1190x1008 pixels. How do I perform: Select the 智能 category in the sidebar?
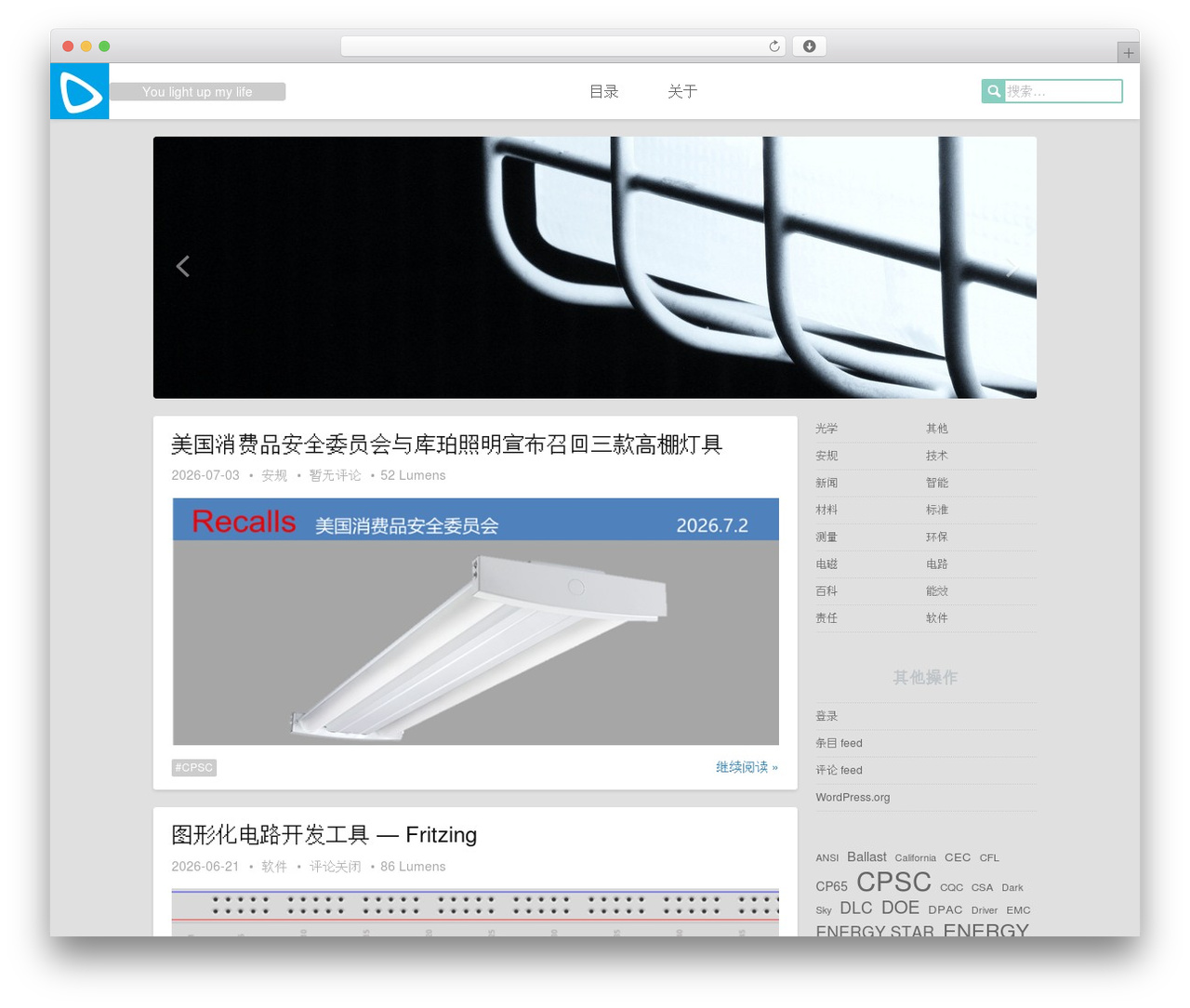click(x=937, y=483)
